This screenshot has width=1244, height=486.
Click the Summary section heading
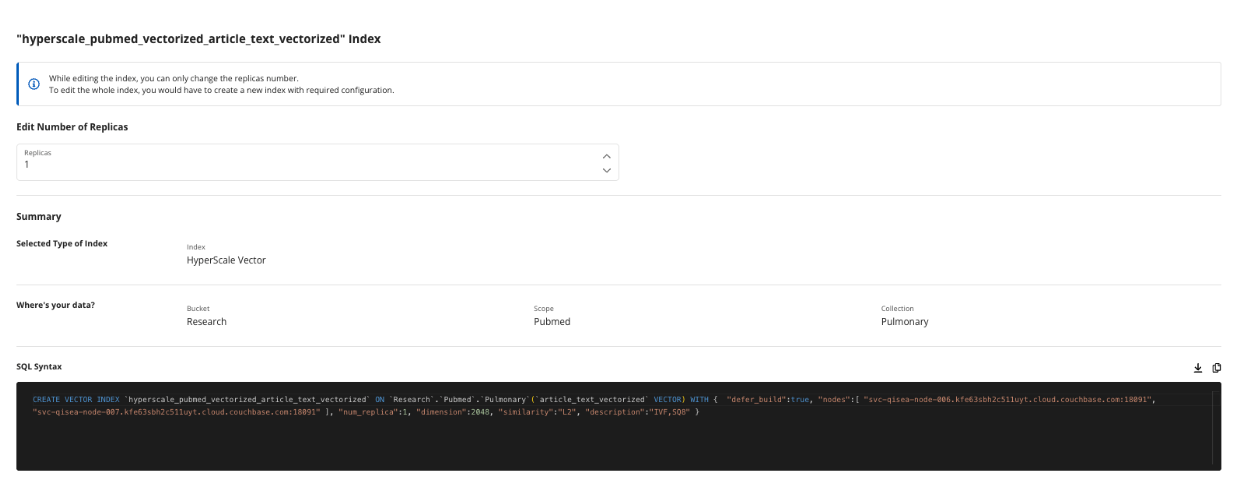39,216
